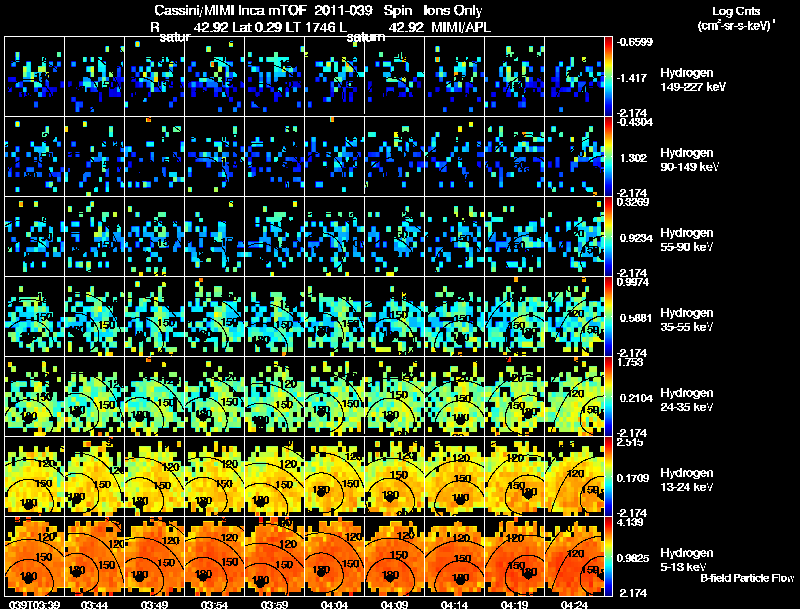The height and width of the screenshot is (609, 800).
Task: Click the '04:24' time axis label
Action: click(x=574, y=604)
